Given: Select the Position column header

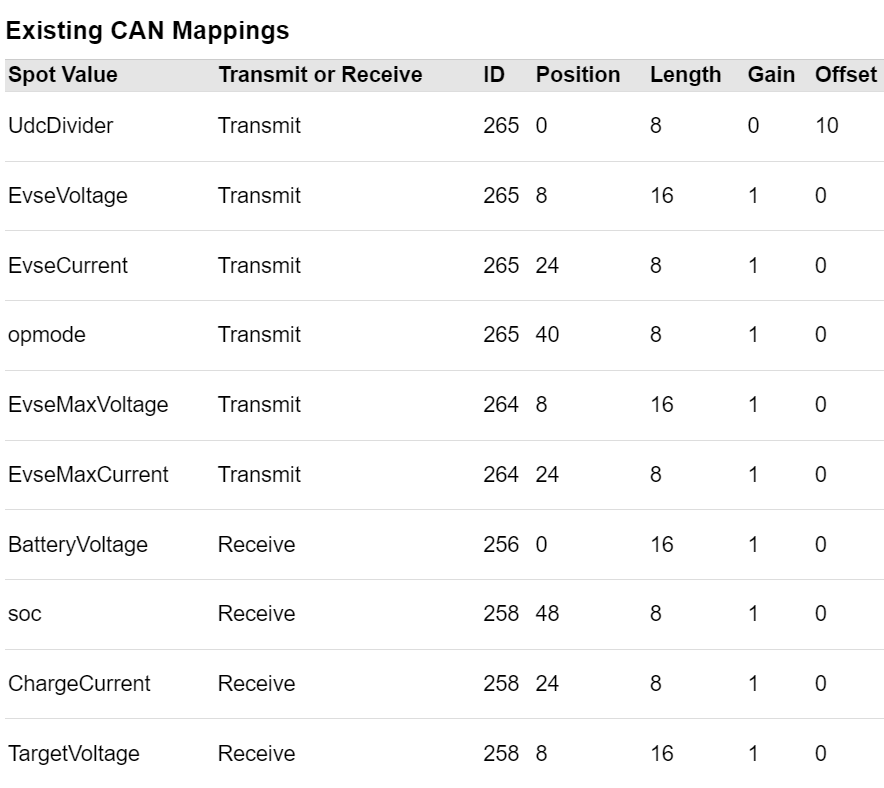Looking at the screenshot, I should pos(577,75).
